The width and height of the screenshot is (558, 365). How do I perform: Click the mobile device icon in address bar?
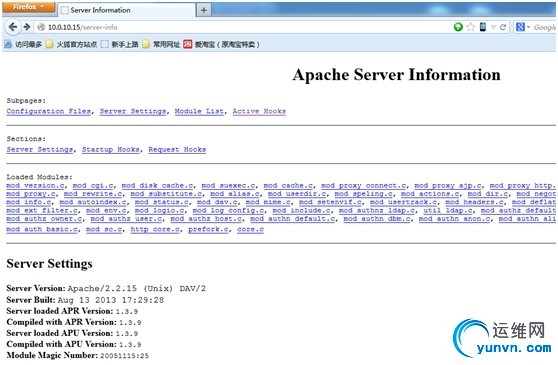pyautogui.click(x=483, y=27)
